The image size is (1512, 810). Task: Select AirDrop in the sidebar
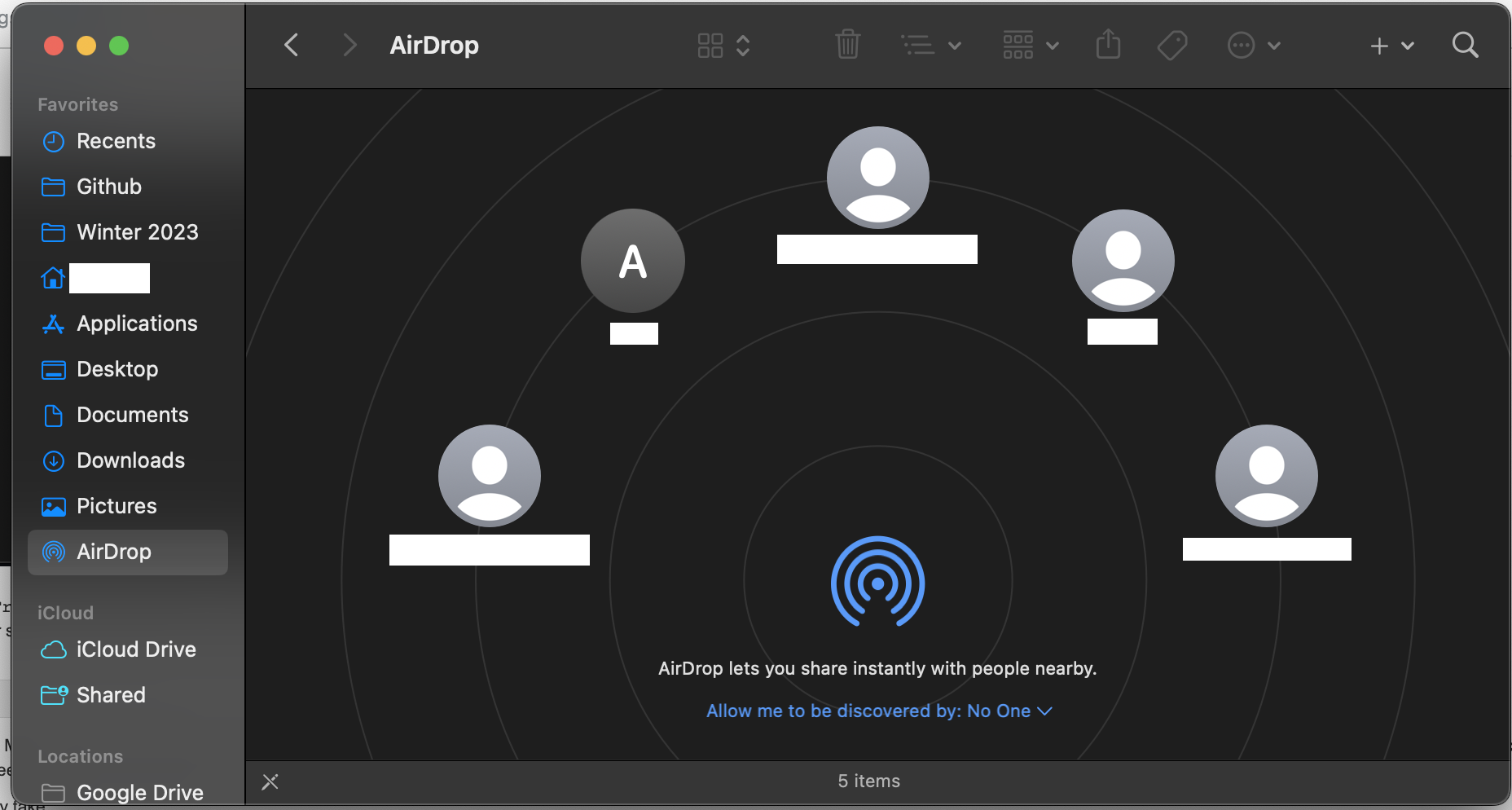pos(113,552)
